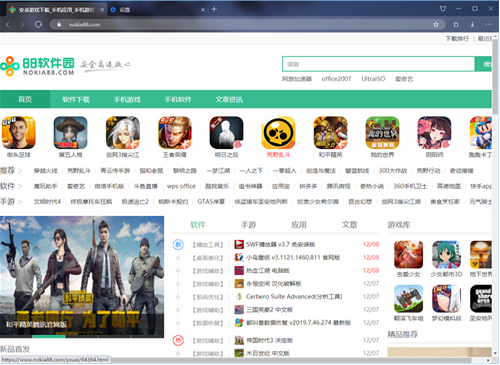This screenshot has height=365, width=500.
Task: Open a new tab with plus icon
Action: point(214,9)
